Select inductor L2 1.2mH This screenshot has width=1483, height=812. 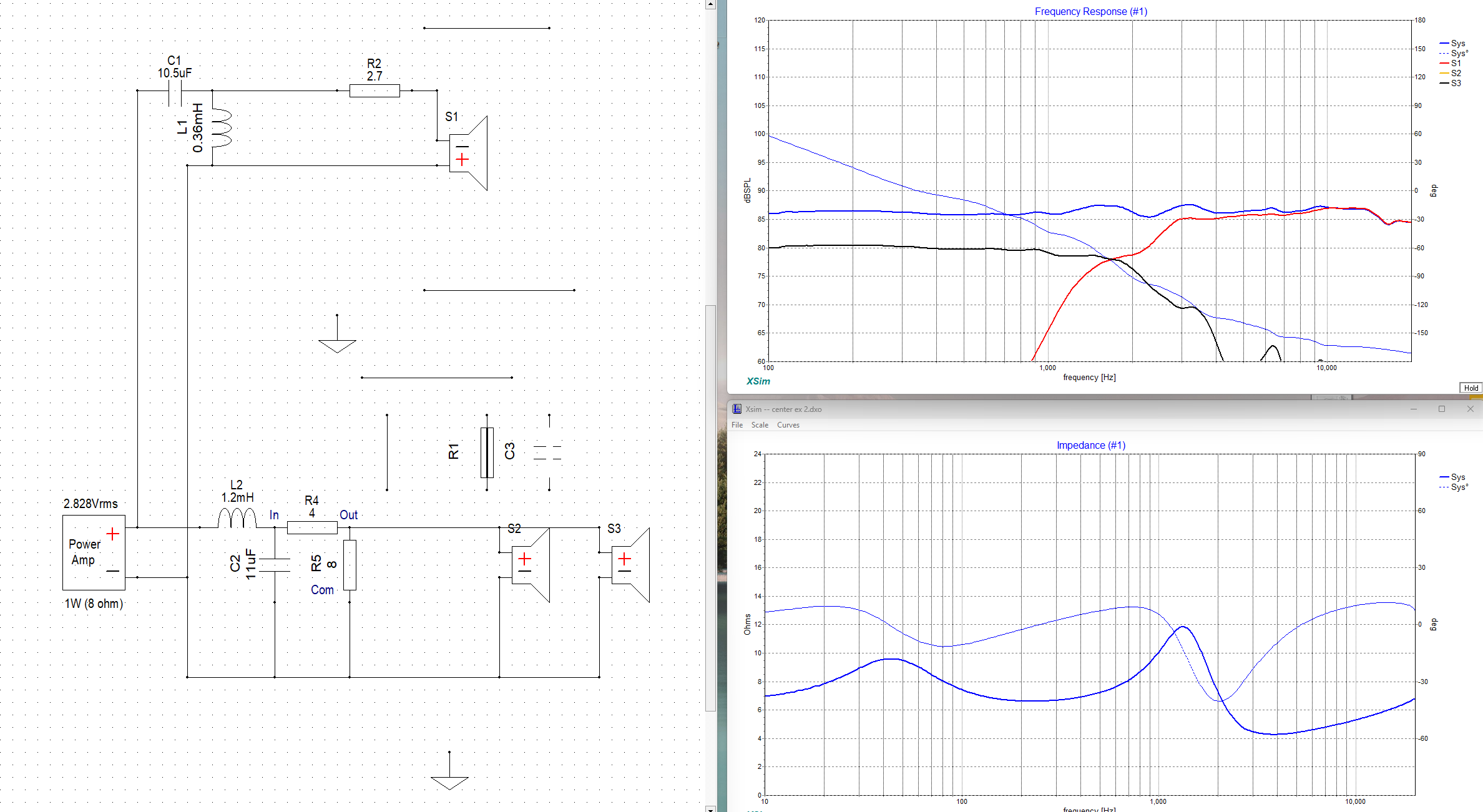coord(237,519)
